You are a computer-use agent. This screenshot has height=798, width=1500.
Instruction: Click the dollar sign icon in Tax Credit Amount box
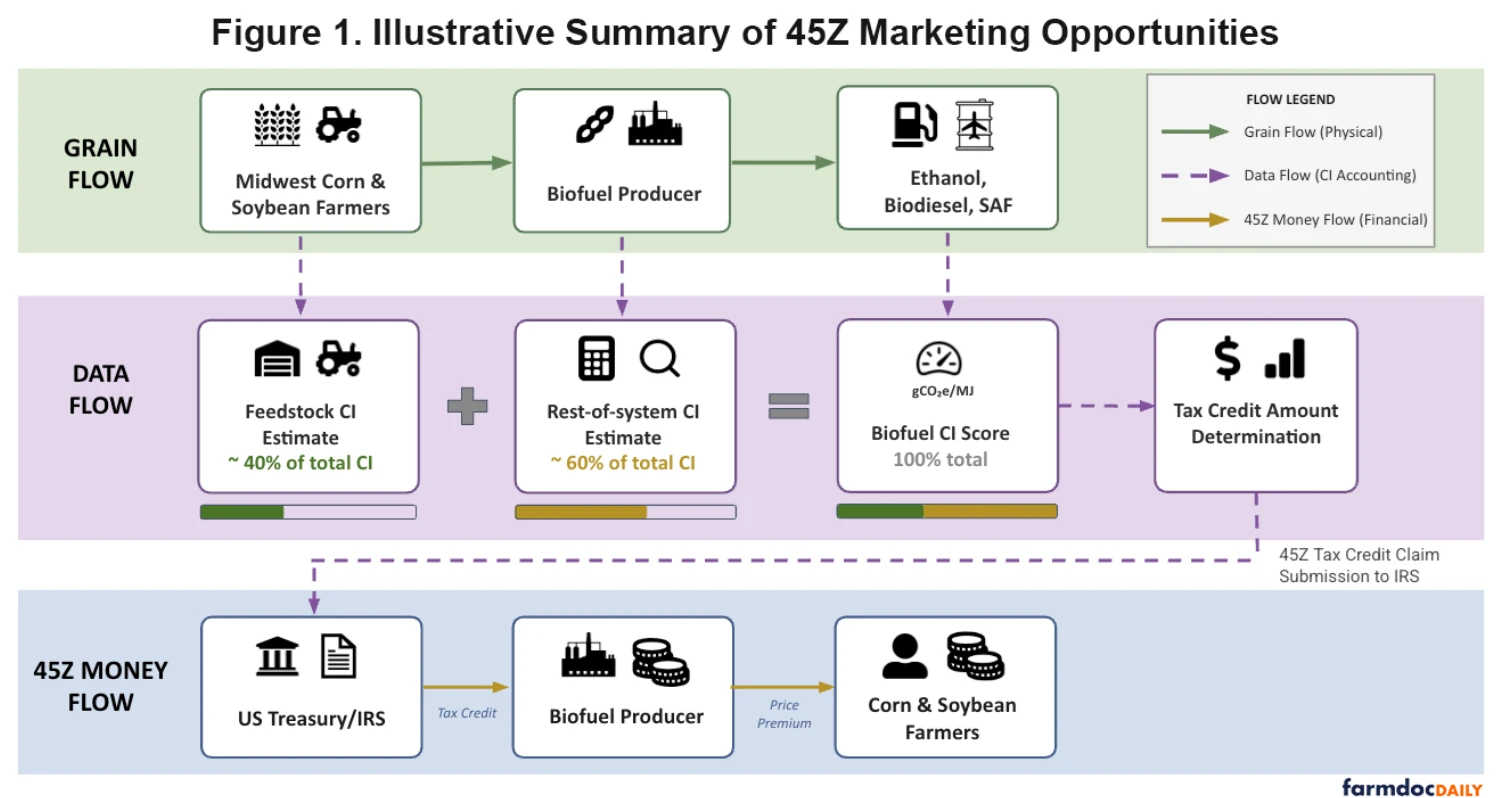[1228, 358]
